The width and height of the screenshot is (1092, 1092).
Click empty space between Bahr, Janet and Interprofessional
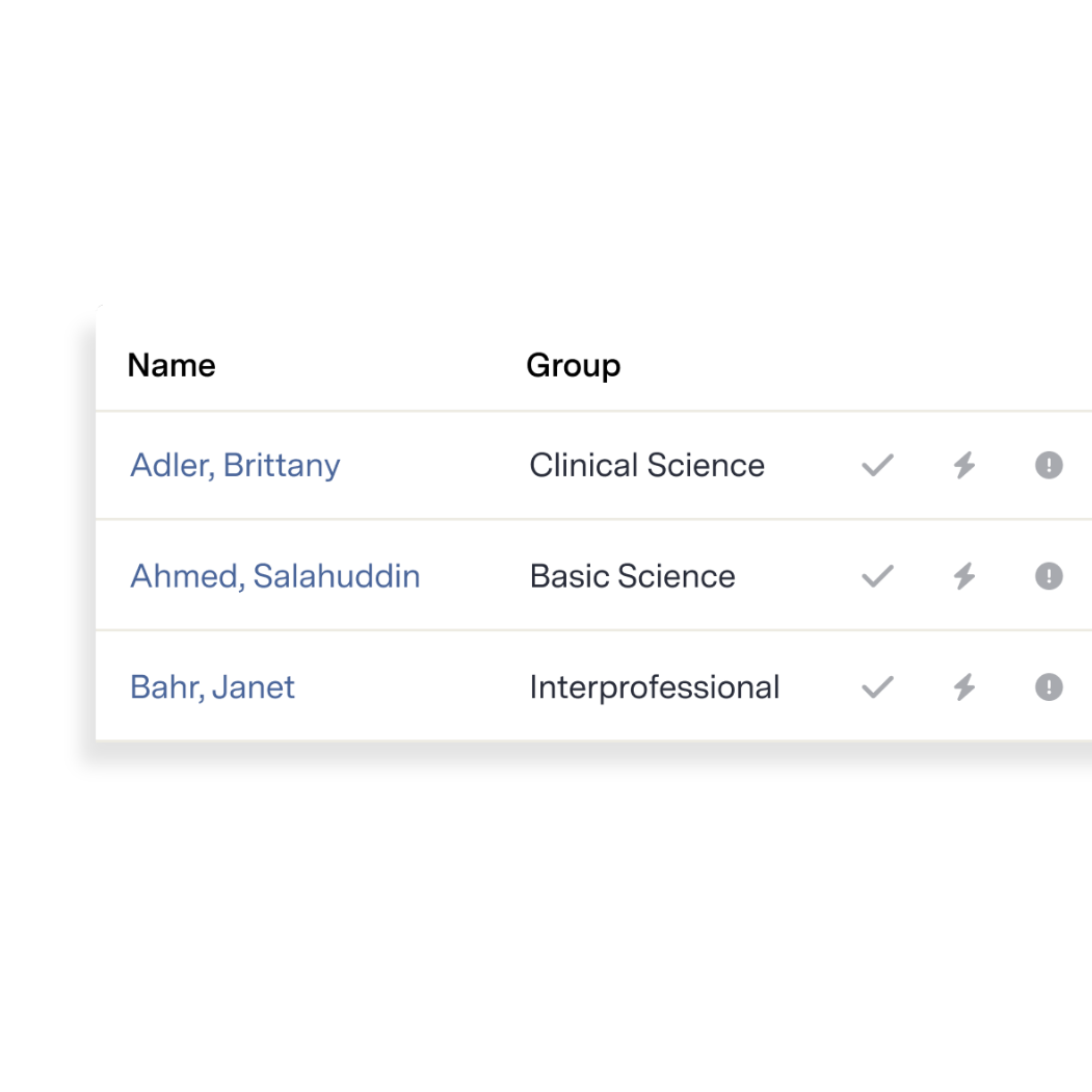click(412, 687)
